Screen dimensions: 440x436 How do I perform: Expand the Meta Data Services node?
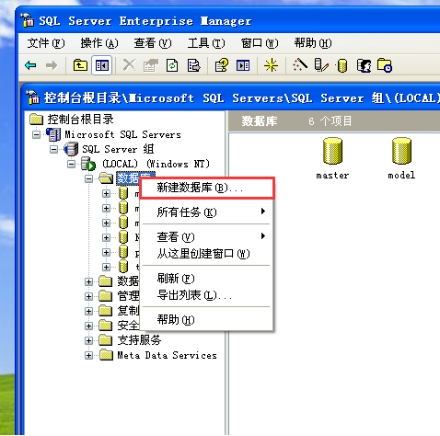click(89, 355)
